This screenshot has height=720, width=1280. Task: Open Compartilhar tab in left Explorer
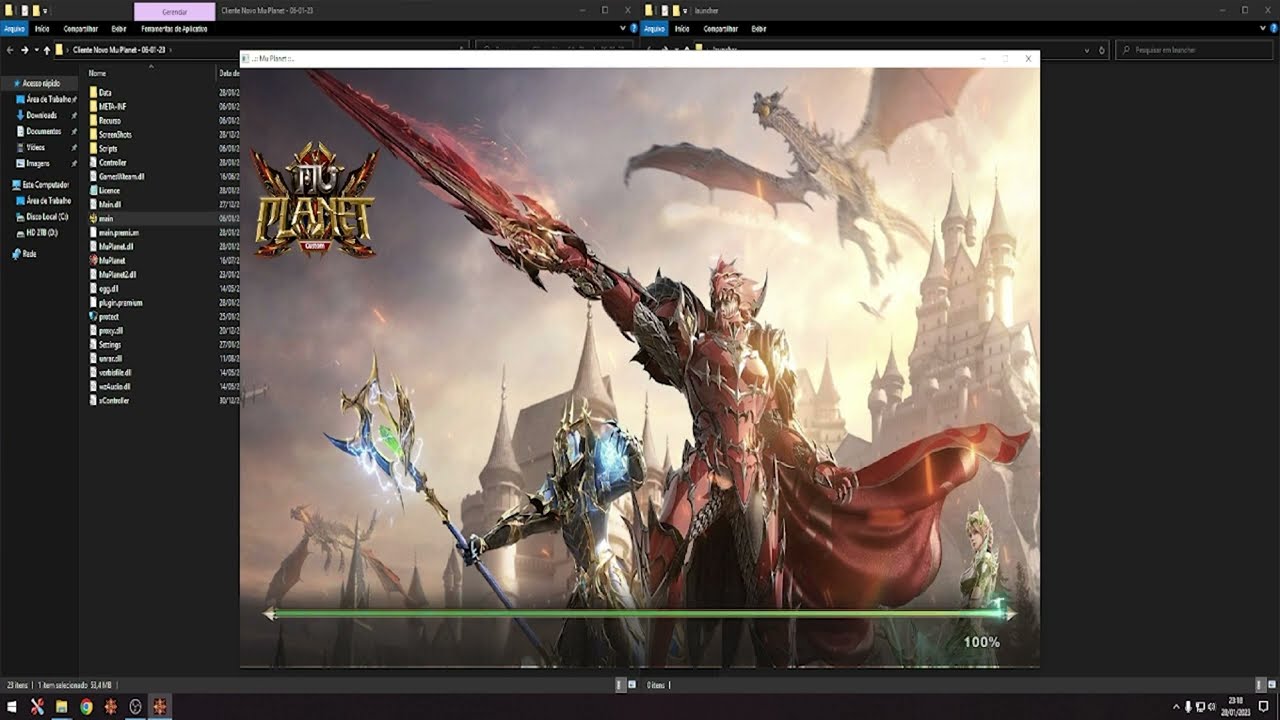tap(81, 29)
